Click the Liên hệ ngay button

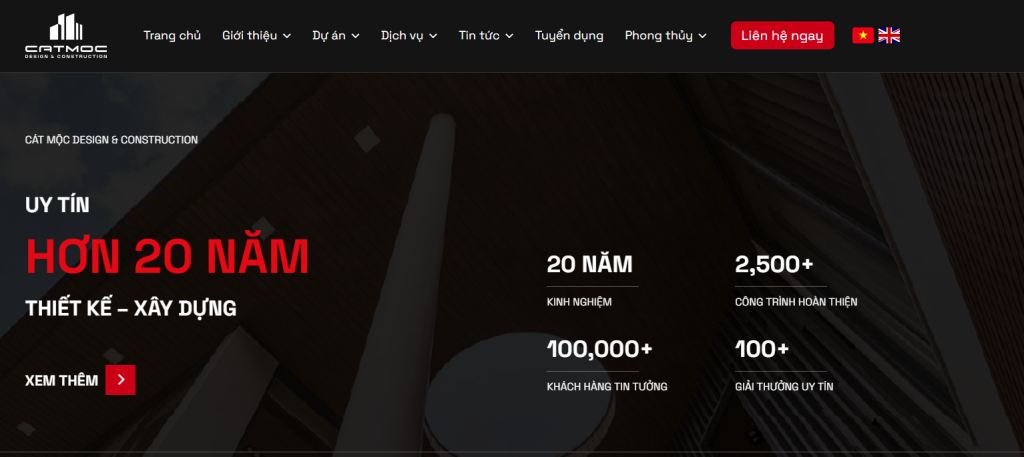(x=782, y=35)
